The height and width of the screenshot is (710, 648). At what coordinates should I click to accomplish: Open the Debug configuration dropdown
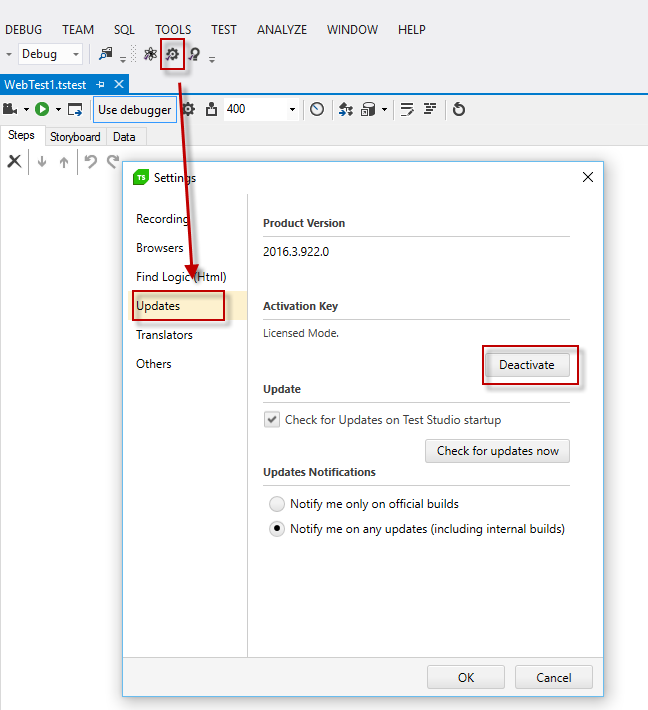click(x=76, y=54)
